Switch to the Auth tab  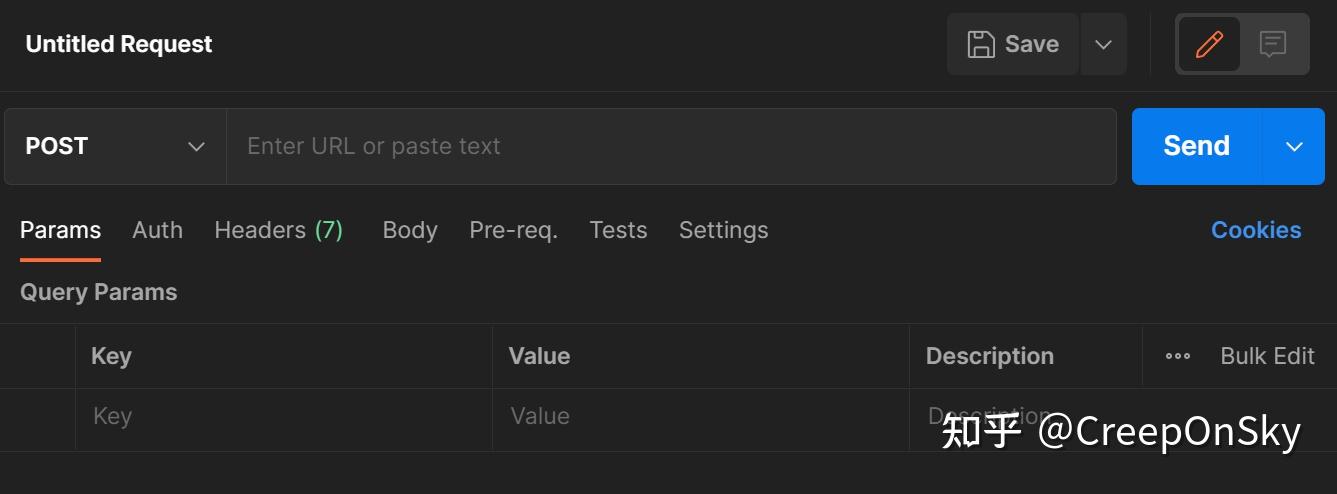tap(157, 230)
